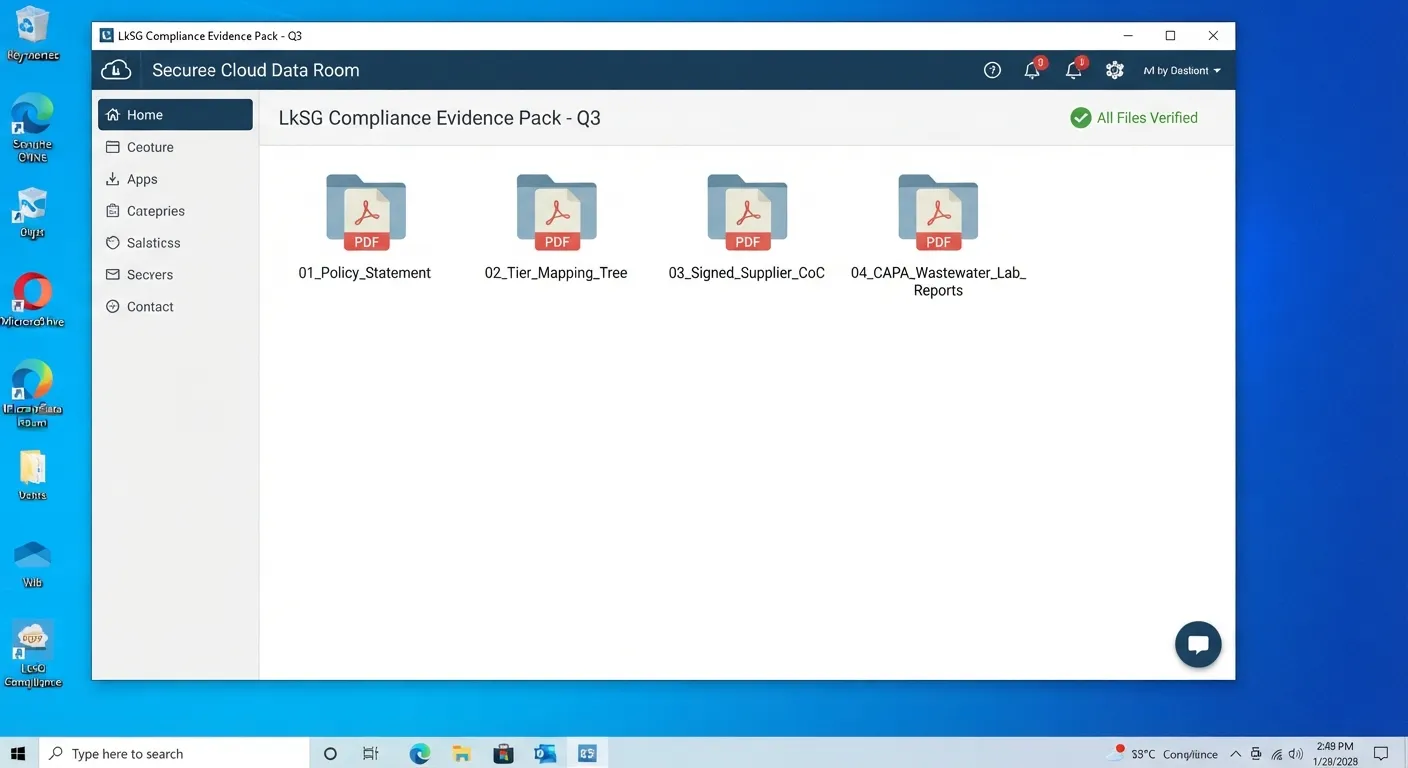This screenshot has height=768, width=1408.
Task: Click the Windows search box
Action: click(173, 753)
